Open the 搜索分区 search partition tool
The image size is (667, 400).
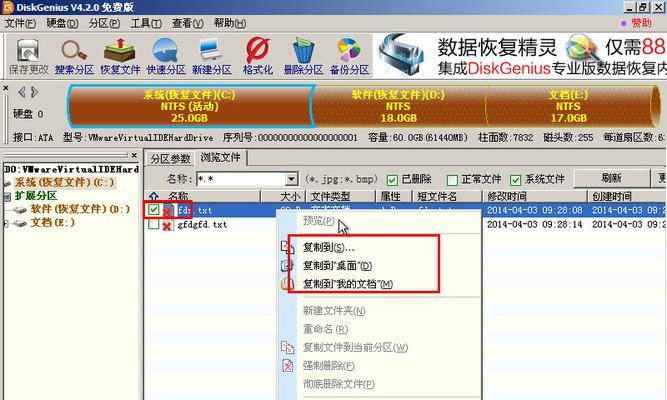click(x=74, y=55)
